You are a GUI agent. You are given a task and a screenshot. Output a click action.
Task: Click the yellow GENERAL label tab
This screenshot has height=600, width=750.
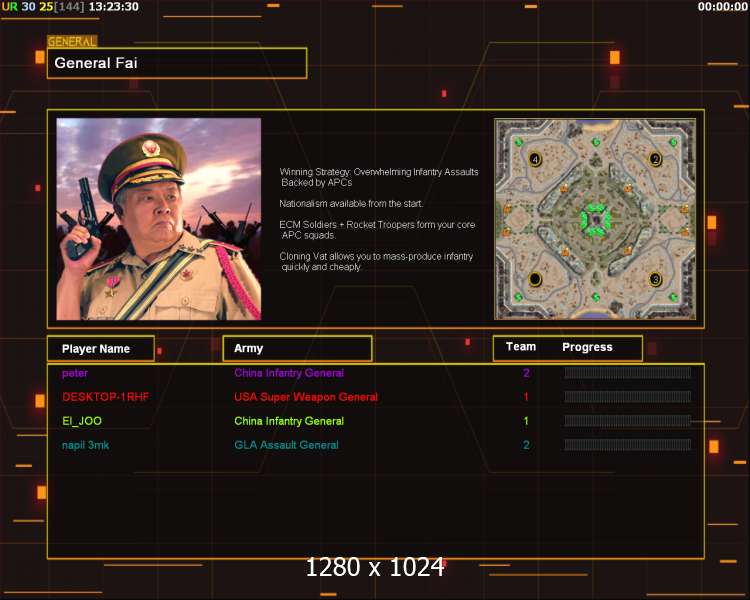pos(72,42)
